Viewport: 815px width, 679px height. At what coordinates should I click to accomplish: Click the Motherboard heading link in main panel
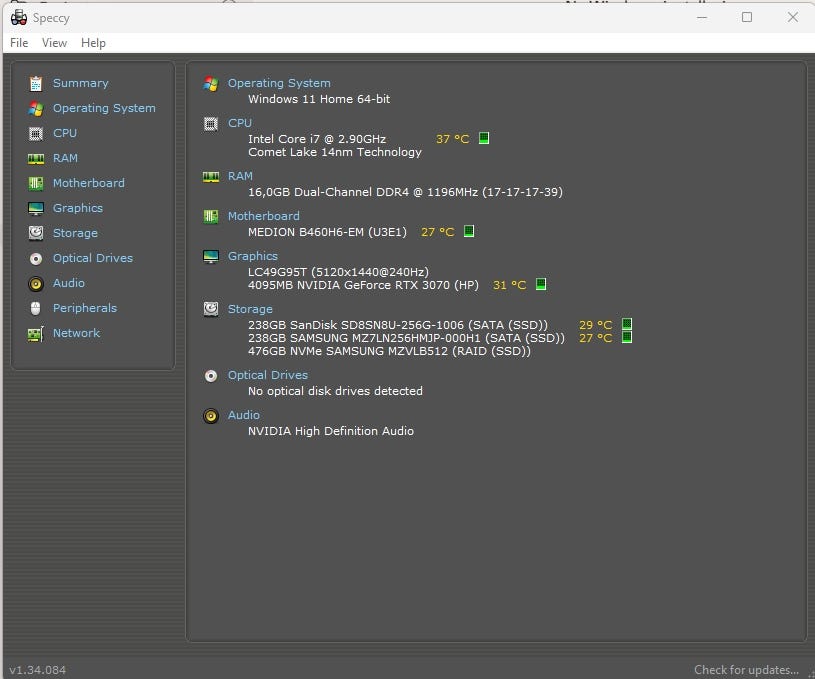[x=264, y=216]
